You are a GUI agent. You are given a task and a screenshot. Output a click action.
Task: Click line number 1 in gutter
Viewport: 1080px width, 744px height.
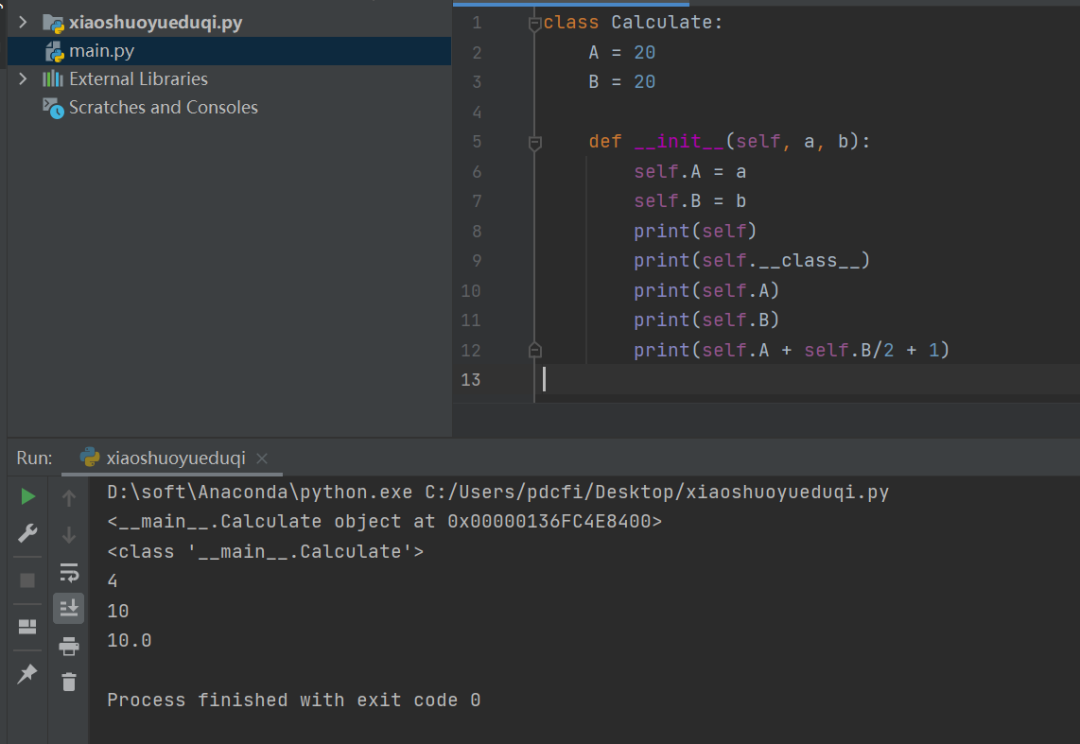pos(477,23)
